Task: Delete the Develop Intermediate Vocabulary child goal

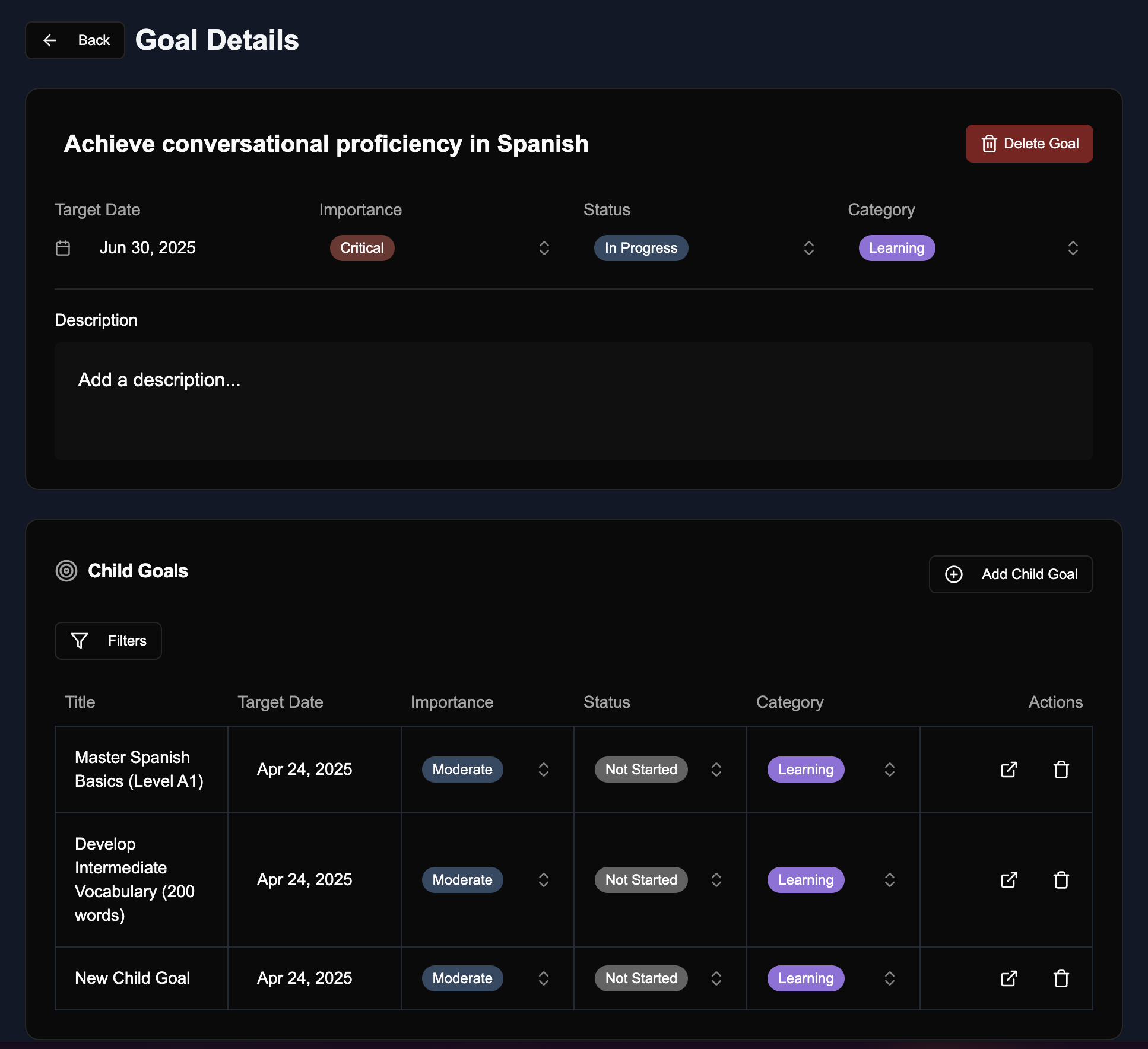Action: click(x=1061, y=880)
